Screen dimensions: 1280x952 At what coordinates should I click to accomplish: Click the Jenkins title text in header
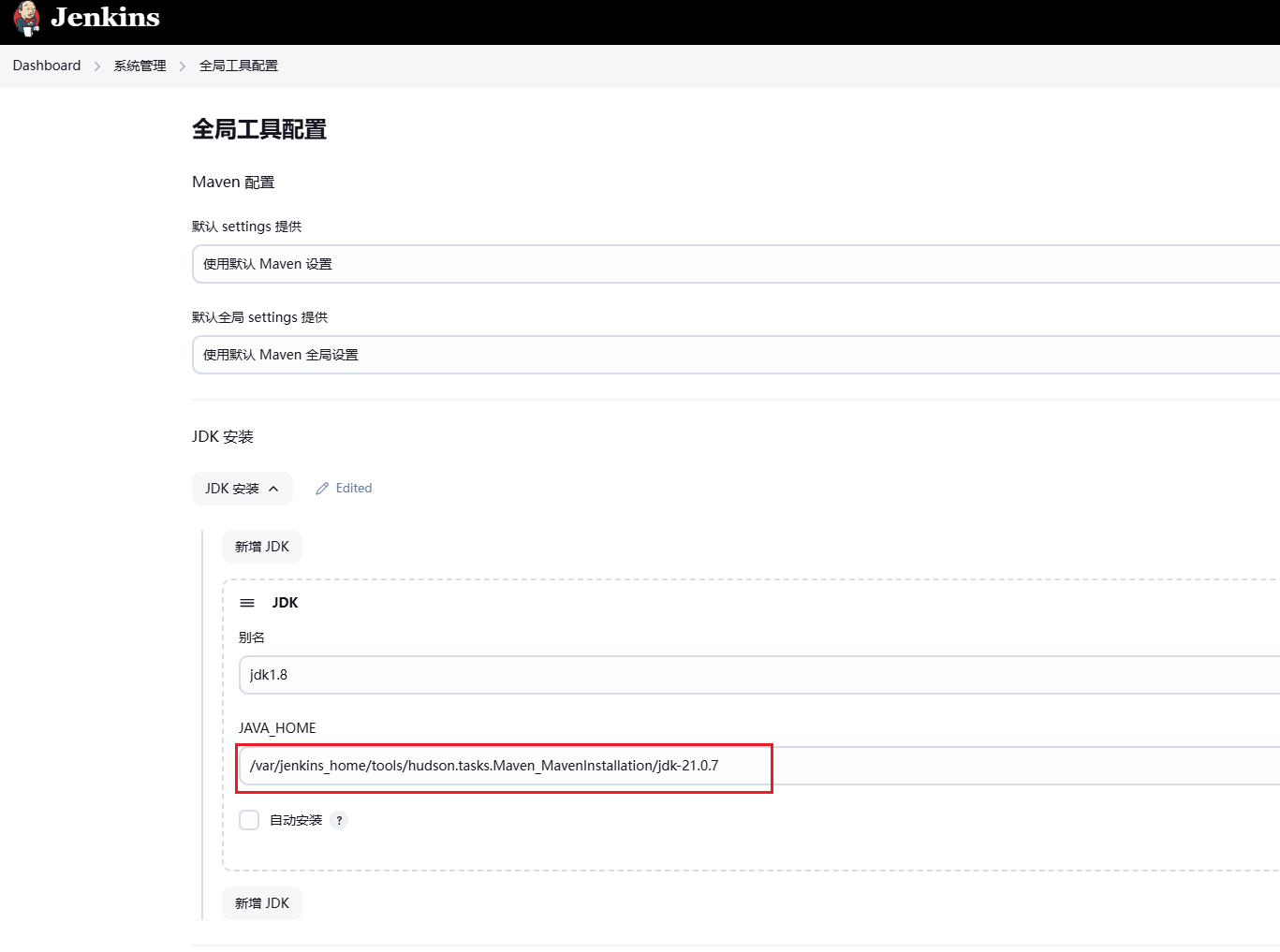[105, 18]
